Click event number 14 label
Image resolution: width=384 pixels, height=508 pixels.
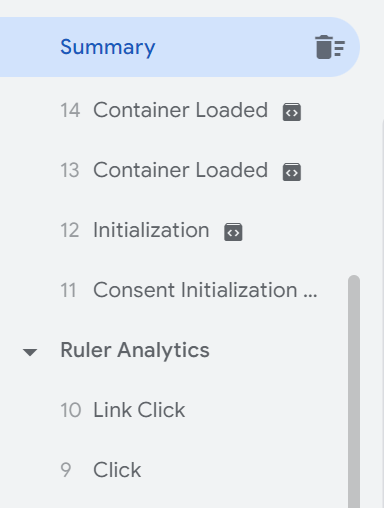(70, 110)
